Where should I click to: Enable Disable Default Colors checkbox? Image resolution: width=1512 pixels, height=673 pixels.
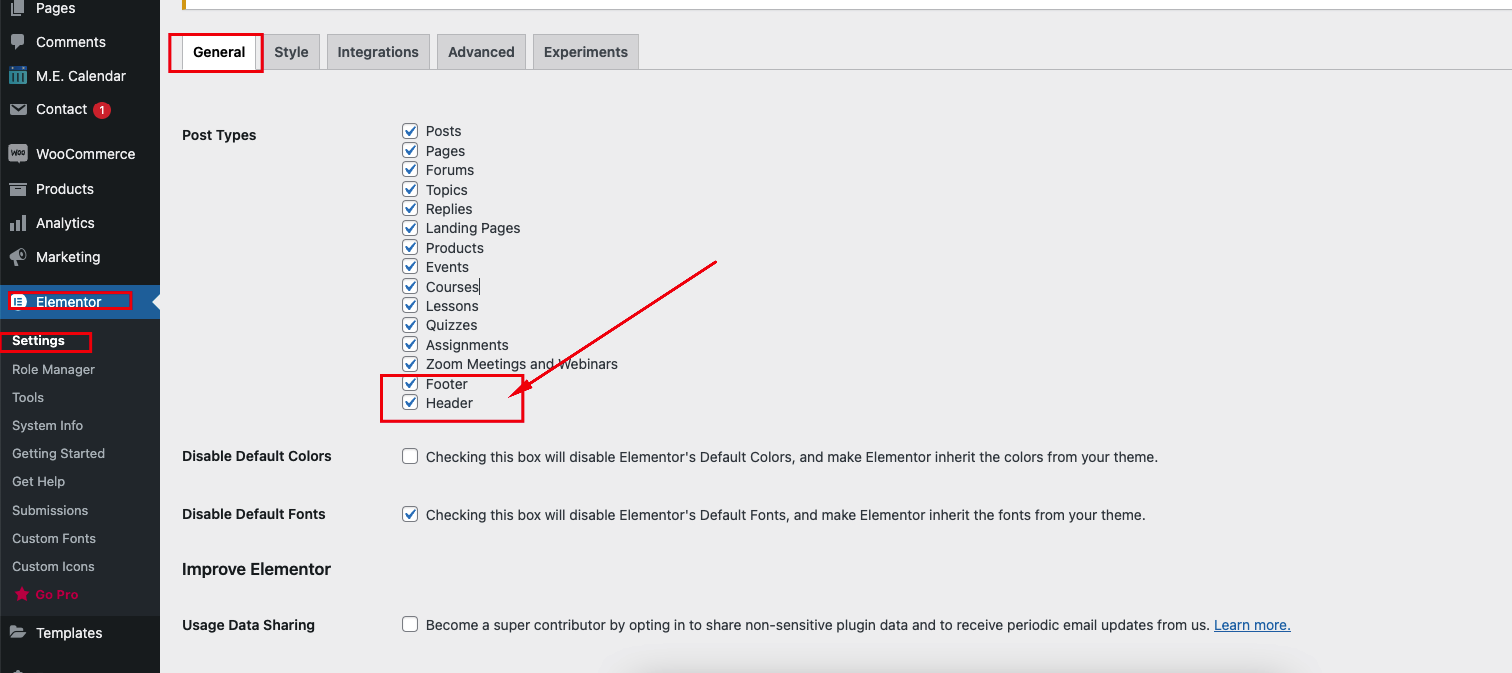coord(410,456)
